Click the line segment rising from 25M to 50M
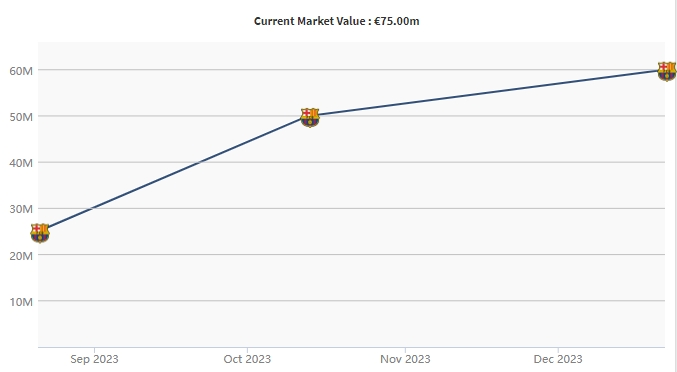This screenshot has width=677, height=372. [174, 173]
